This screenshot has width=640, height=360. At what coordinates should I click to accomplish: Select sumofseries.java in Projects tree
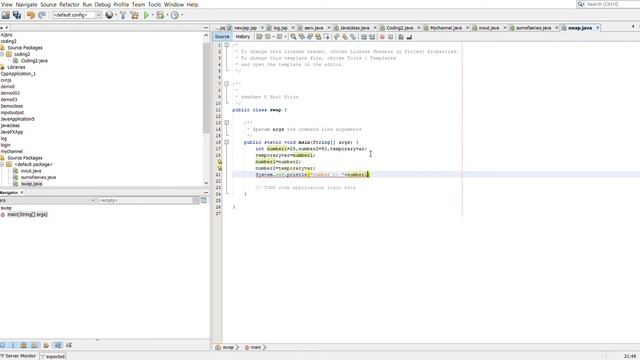coord(38,178)
